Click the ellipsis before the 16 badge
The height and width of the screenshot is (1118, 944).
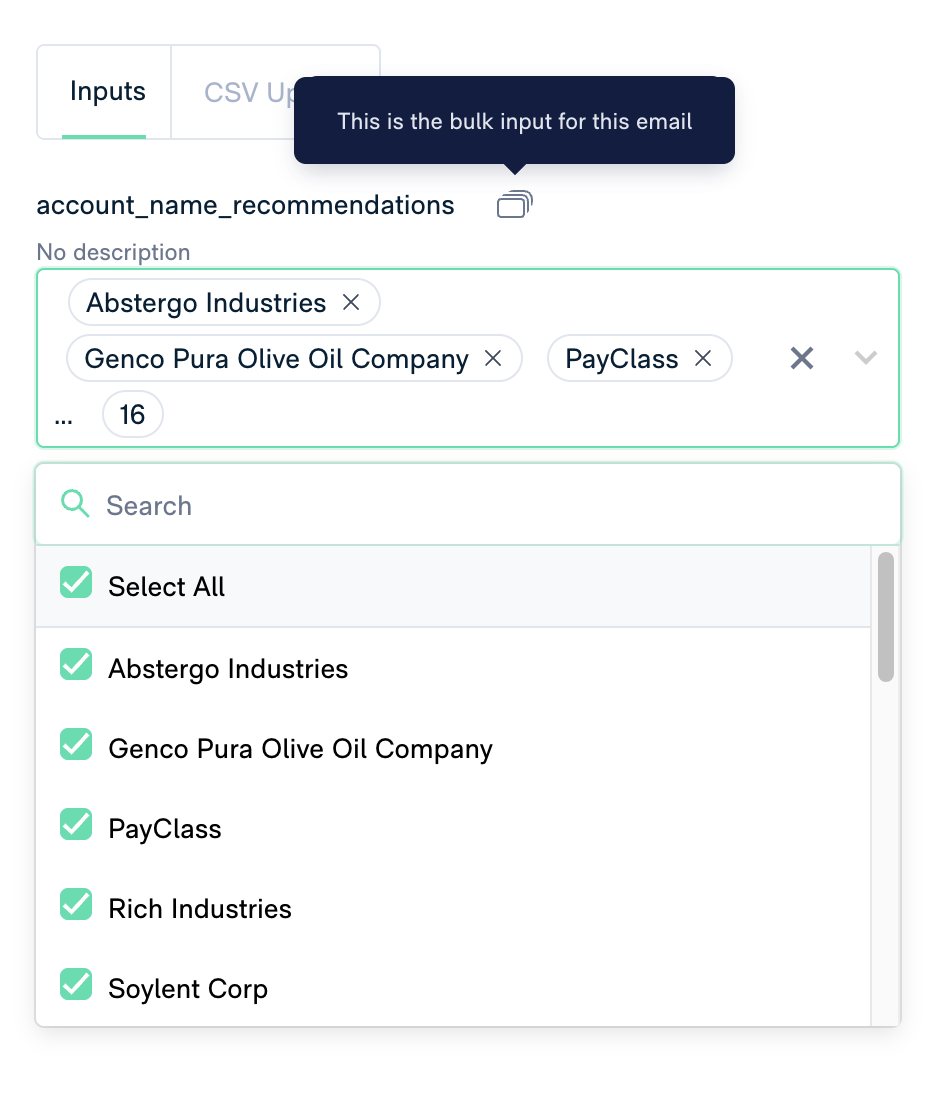pyautogui.click(x=63, y=419)
